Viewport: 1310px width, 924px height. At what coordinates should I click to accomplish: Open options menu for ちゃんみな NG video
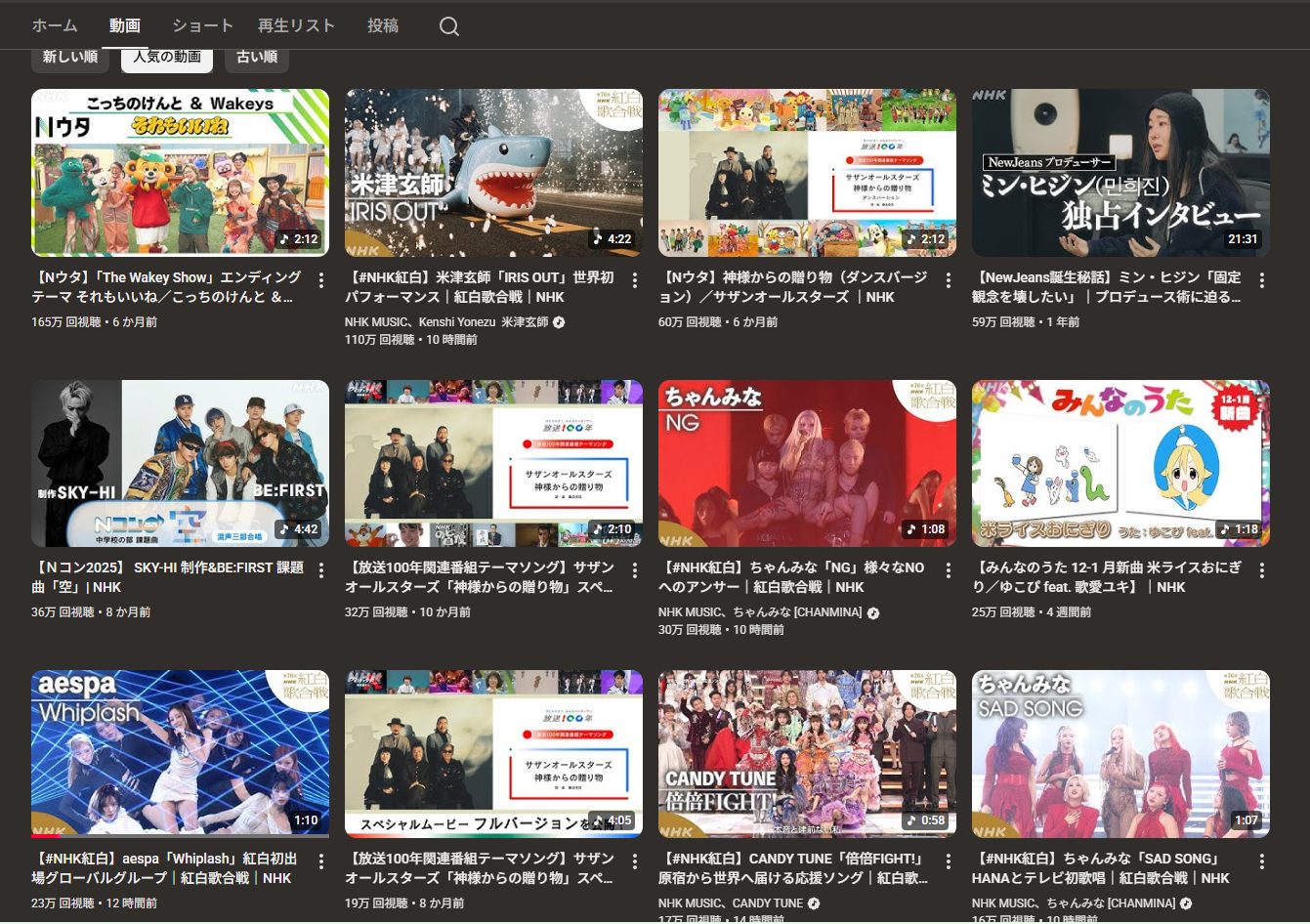click(x=948, y=570)
